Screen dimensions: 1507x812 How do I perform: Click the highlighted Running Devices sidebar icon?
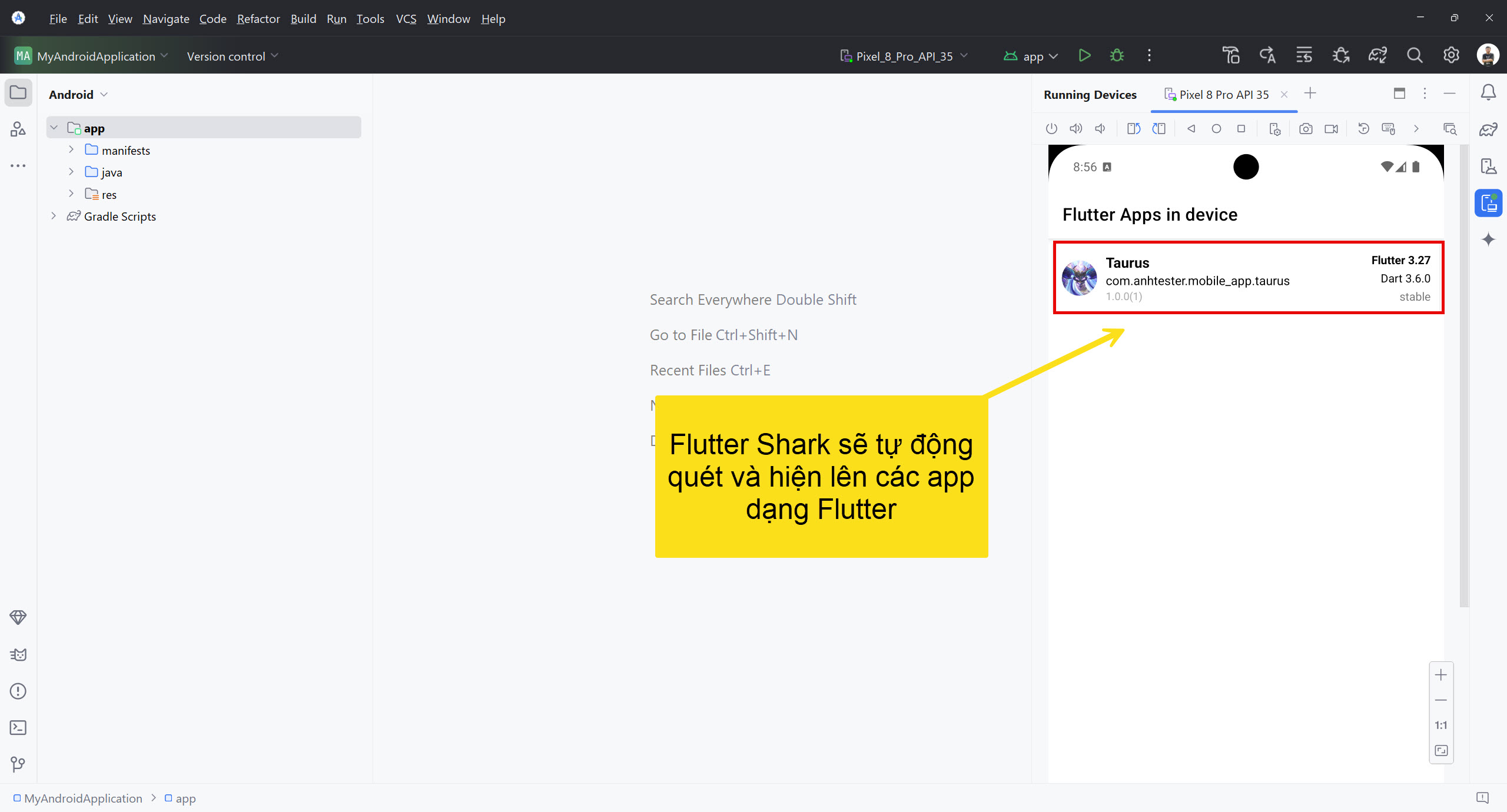tap(1488, 203)
